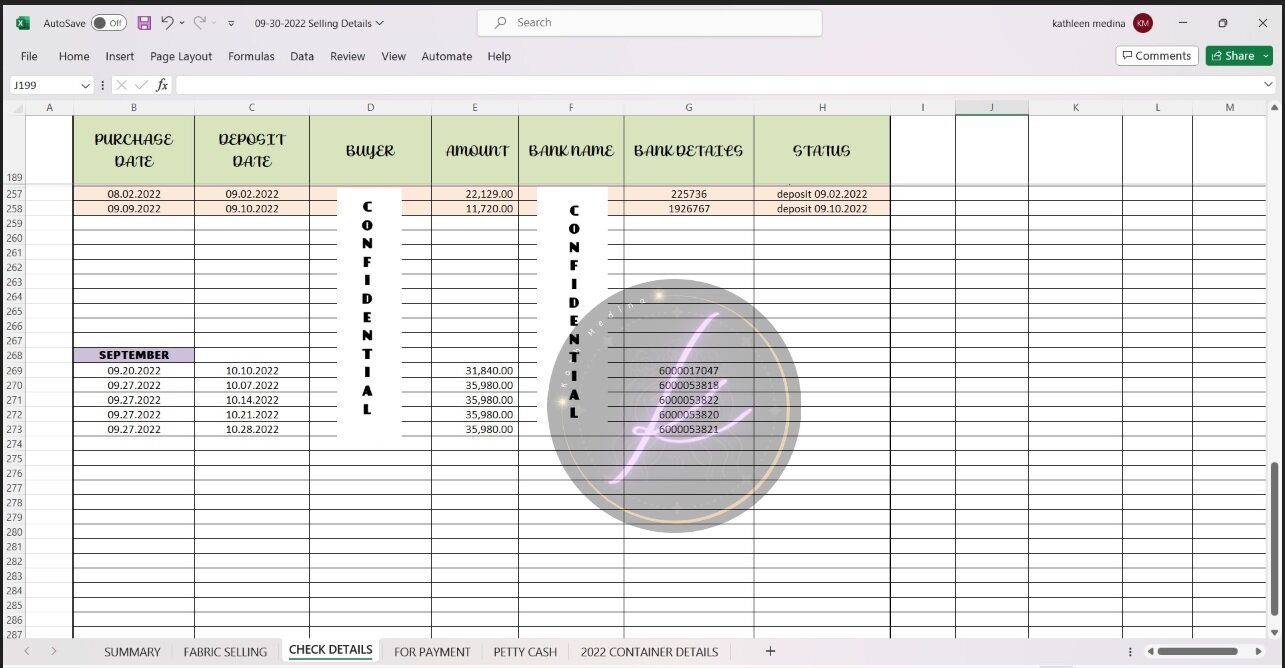Open the Page Layout ribbon tab
Viewport: 1285px width, 668px height.
pos(181,56)
